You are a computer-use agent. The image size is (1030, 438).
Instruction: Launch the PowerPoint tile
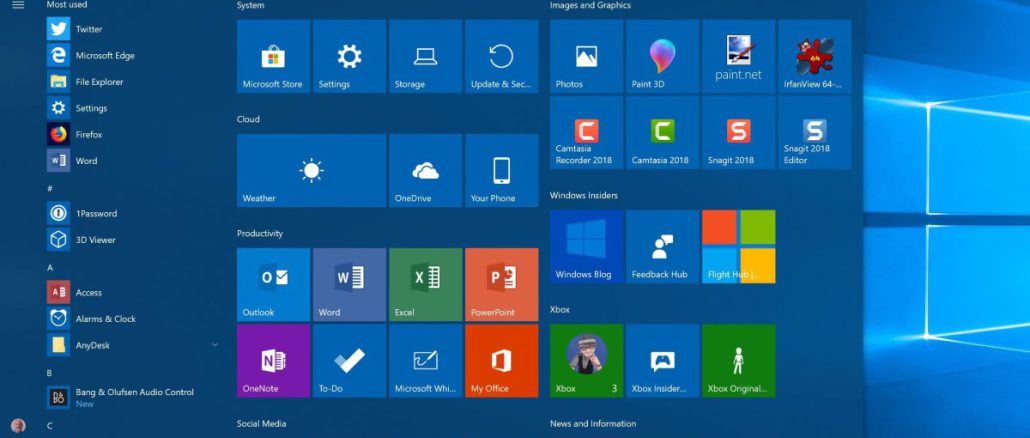[x=502, y=285]
